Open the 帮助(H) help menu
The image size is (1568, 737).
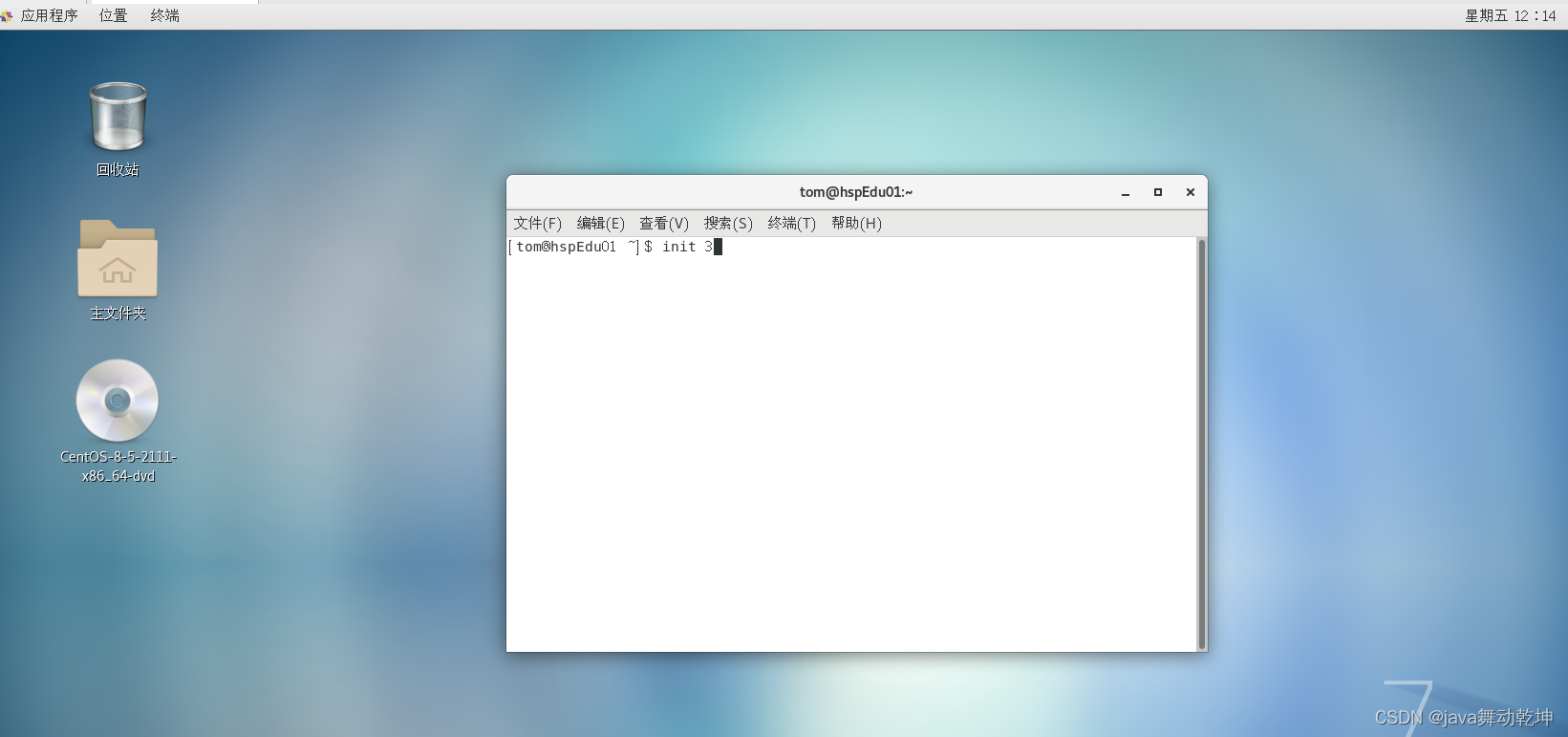tap(856, 223)
